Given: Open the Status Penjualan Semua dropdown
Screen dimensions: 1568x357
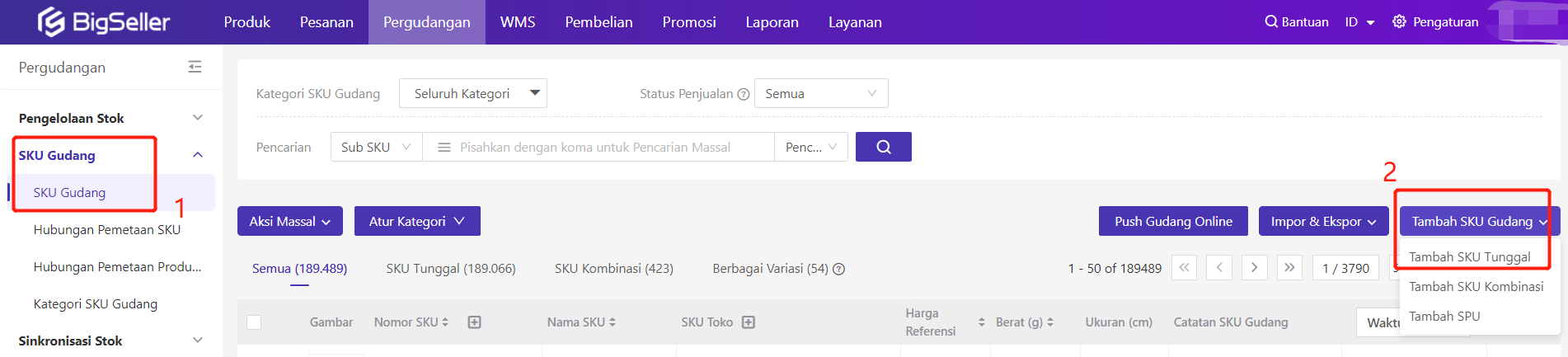Looking at the screenshot, I should (821, 93).
